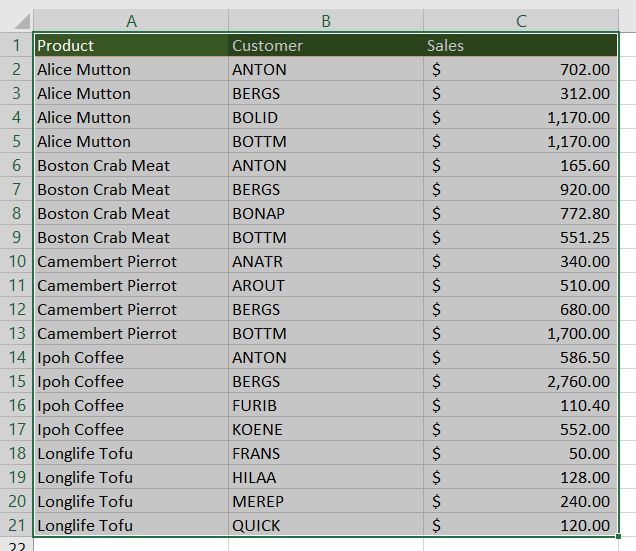Click the BONAP customer cell

[x=326, y=213]
